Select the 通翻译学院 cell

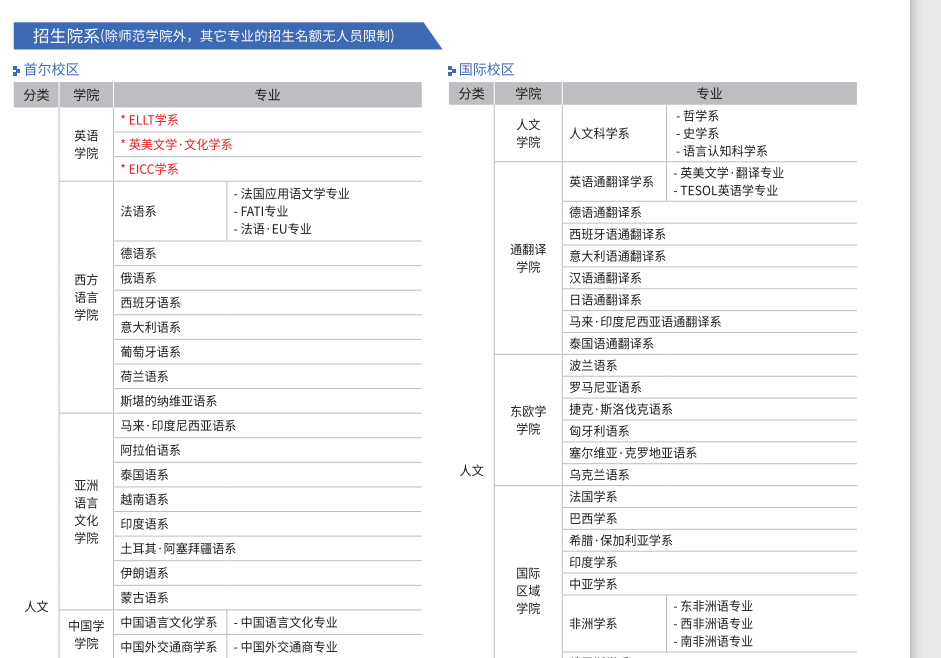click(529, 258)
